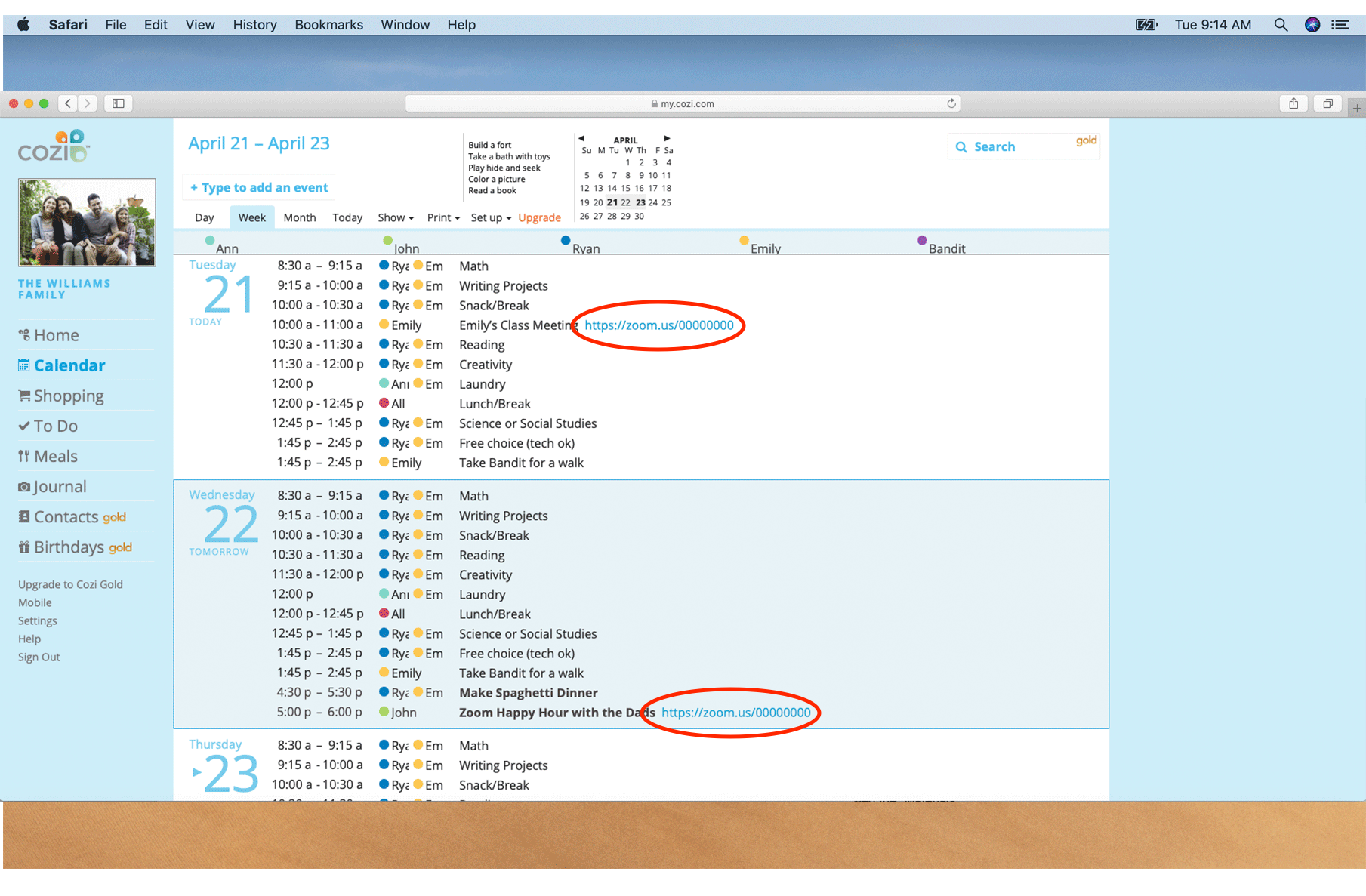Open the Show filter dropdown
Screen dimensions: 1366x896
point(394,217)
